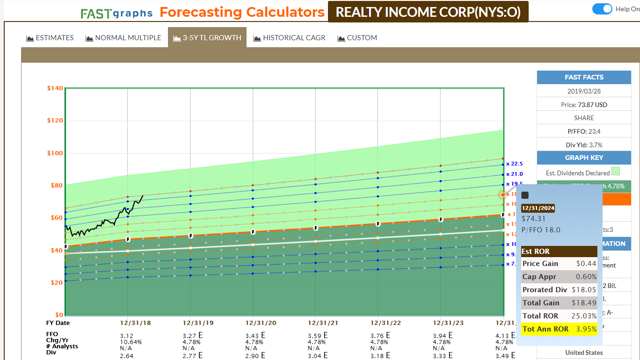Click the 2019/03/28 date

584,91
